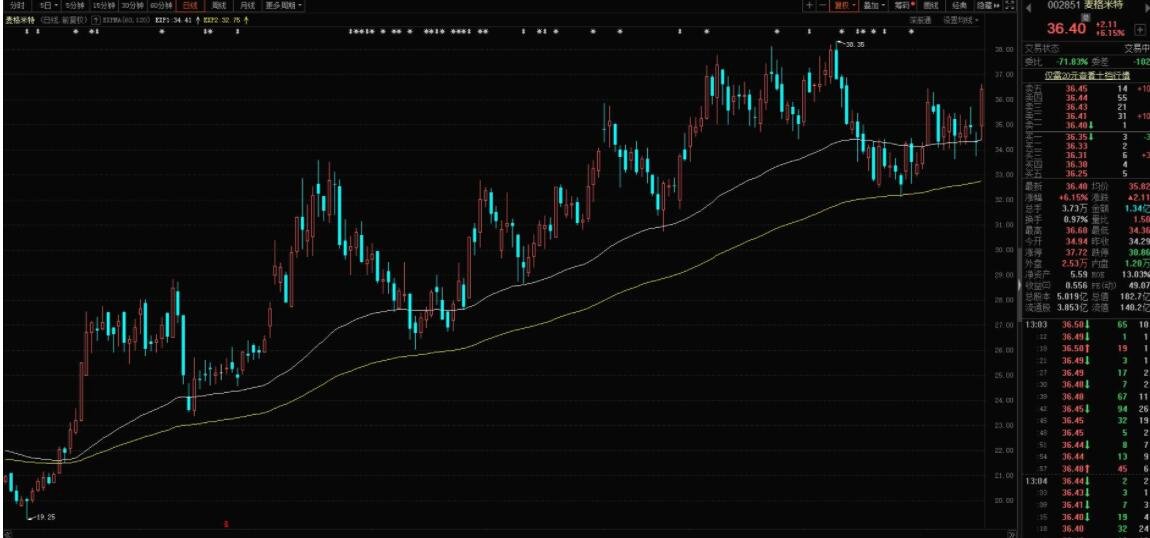Click the 卖四 price 36.44
This screenshot has width=1150, height=538.
point(1077,97)
